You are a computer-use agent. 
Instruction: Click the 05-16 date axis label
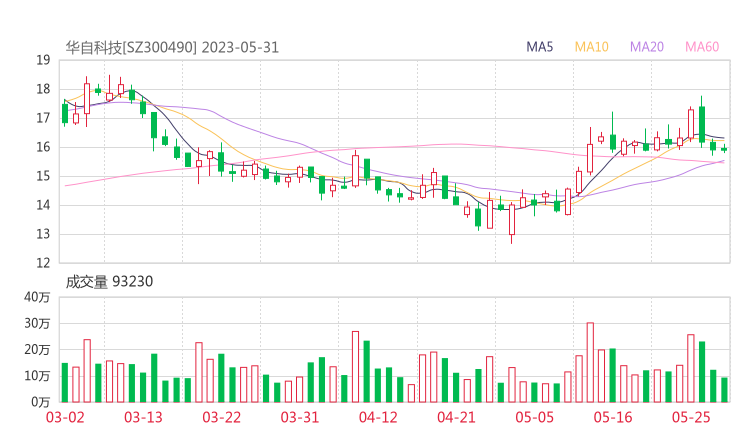613,417
